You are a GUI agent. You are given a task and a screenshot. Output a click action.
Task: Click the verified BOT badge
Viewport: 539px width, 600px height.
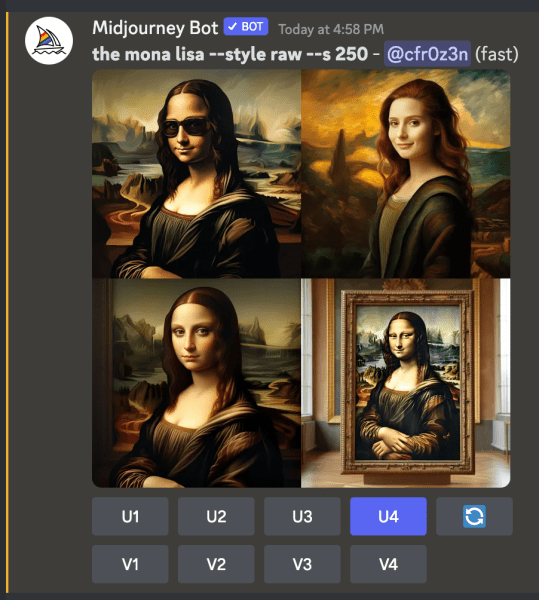(246, 27)
